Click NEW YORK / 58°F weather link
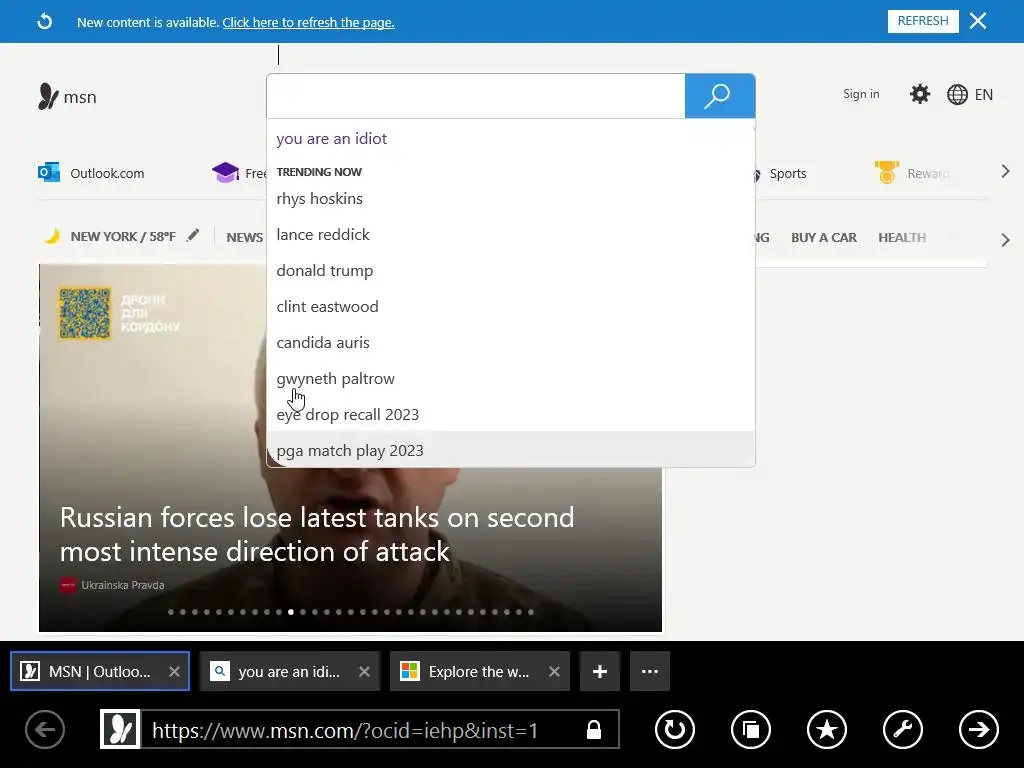The width and height of the screenshot is (1024, 768). (x=123, y=236)
